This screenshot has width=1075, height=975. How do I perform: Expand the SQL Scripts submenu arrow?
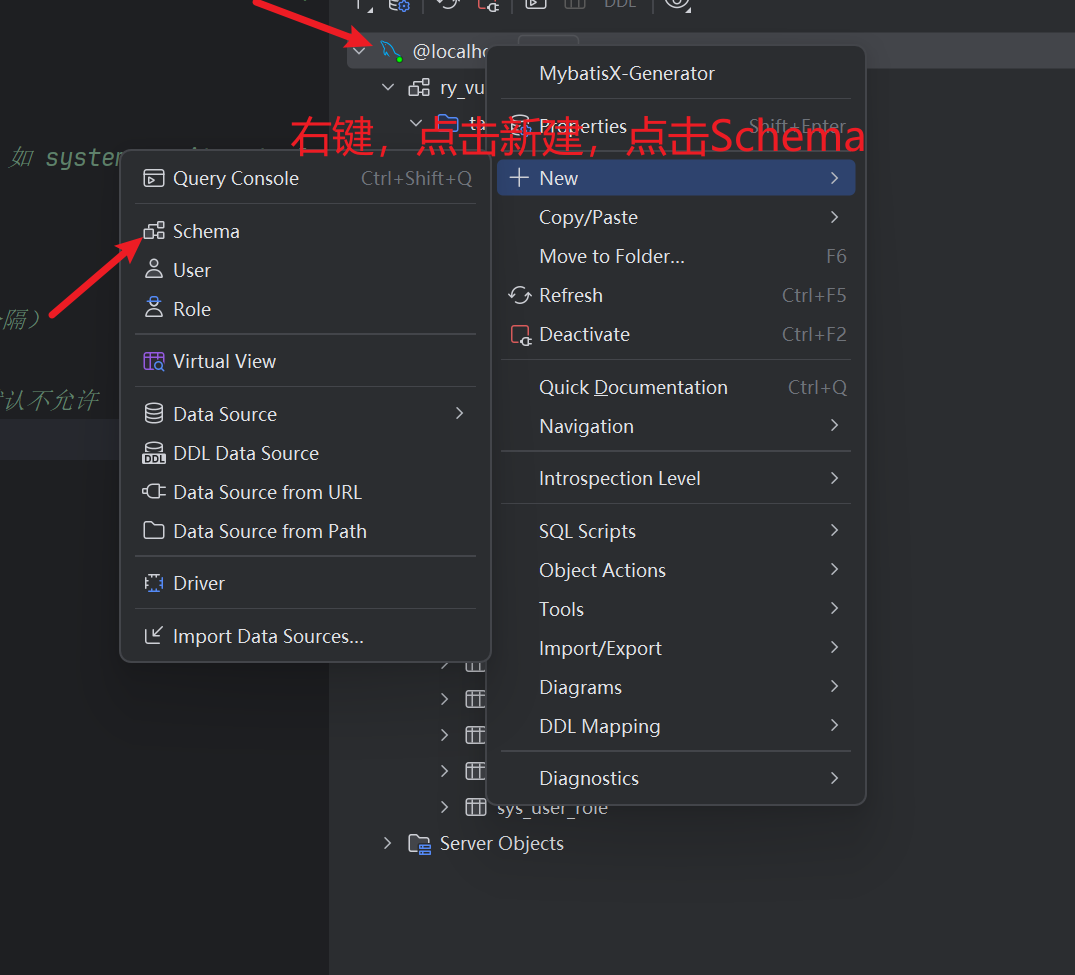834,530
